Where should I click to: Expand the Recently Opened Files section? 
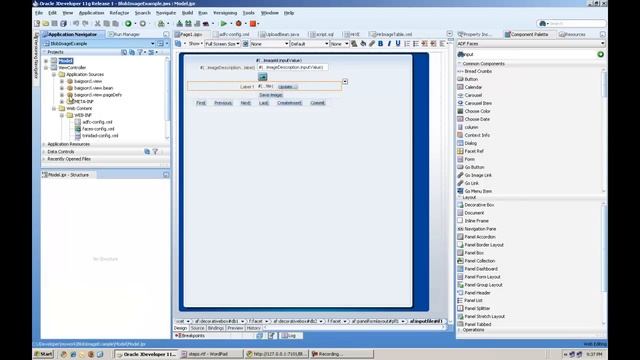(44, 159)
